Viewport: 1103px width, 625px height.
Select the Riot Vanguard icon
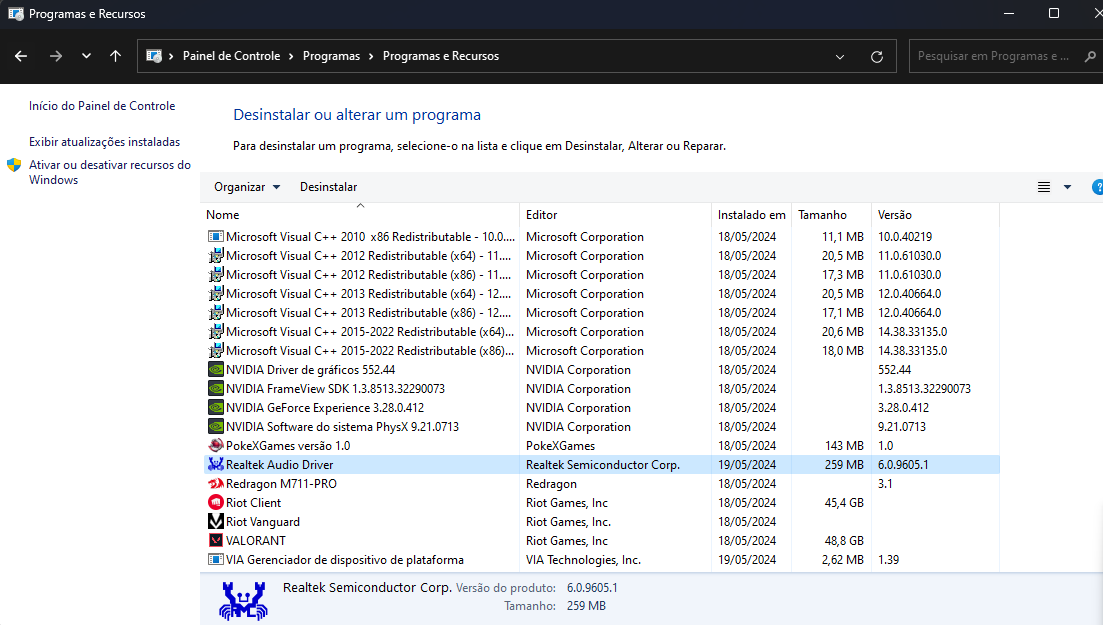click(216, 522)
